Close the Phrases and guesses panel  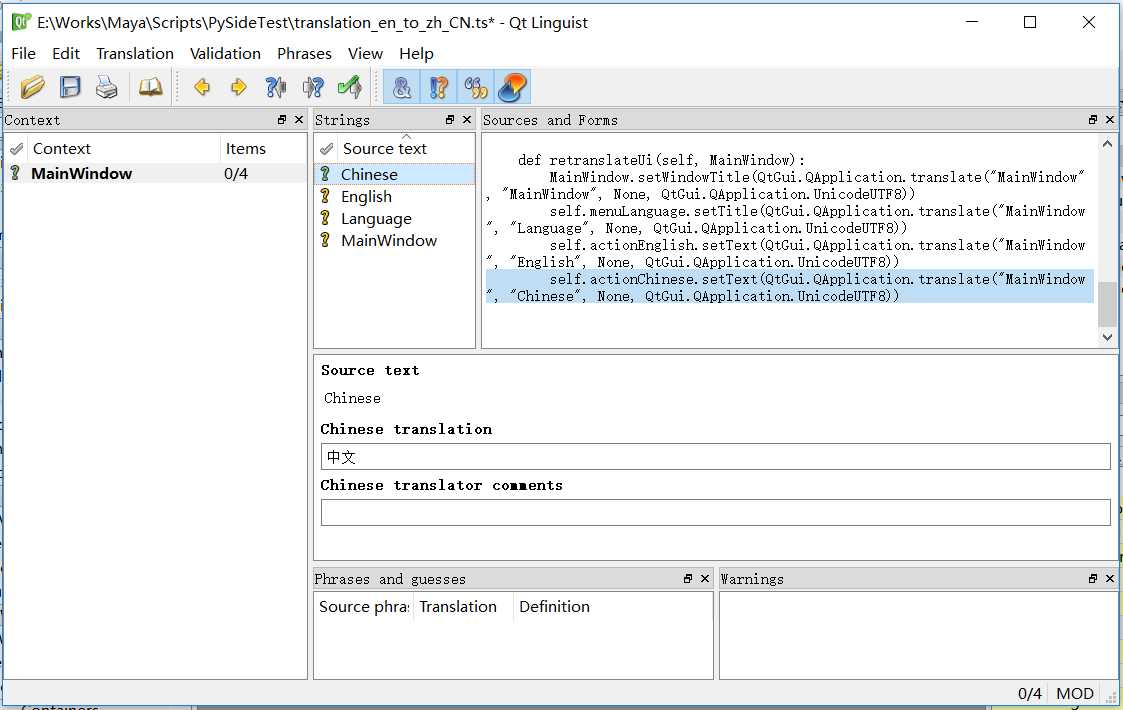705,578
